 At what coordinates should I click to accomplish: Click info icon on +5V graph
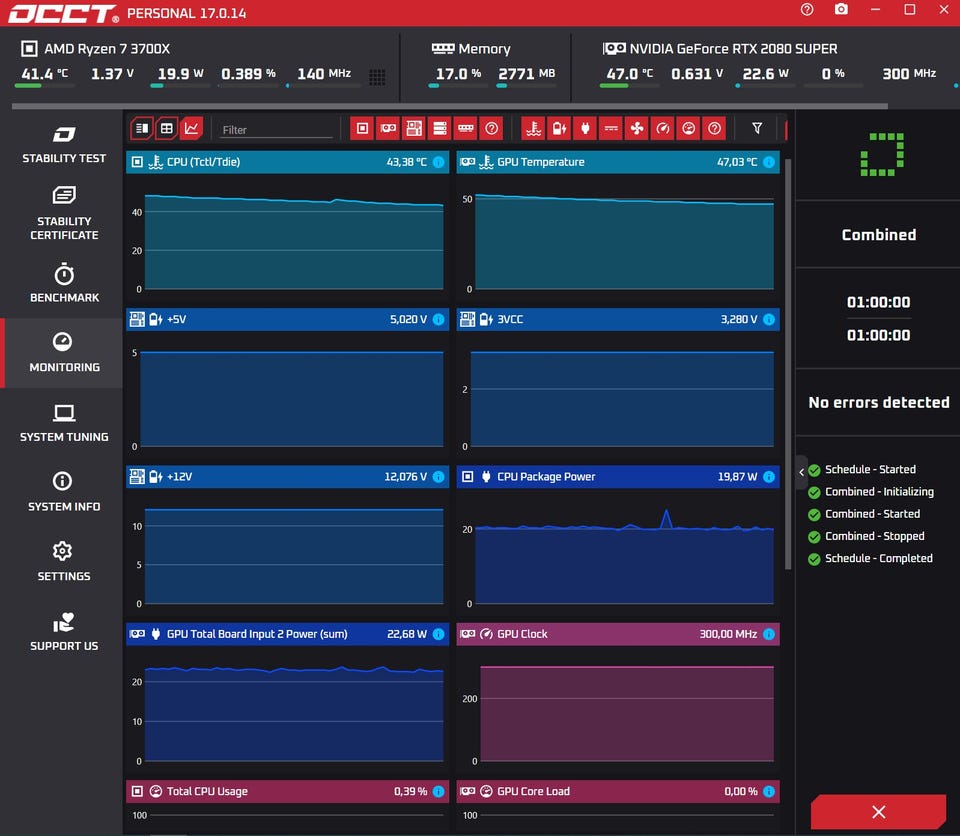click(438, 320)
